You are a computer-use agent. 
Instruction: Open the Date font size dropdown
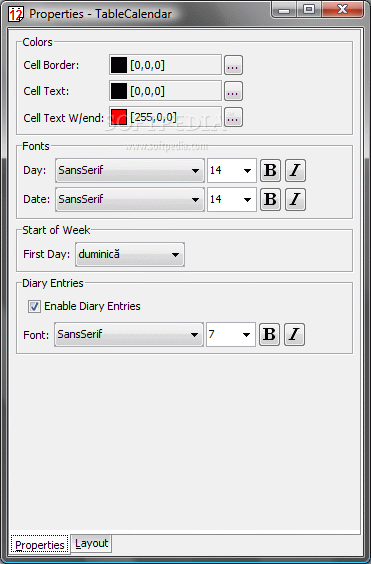click(x=231, y=199)
